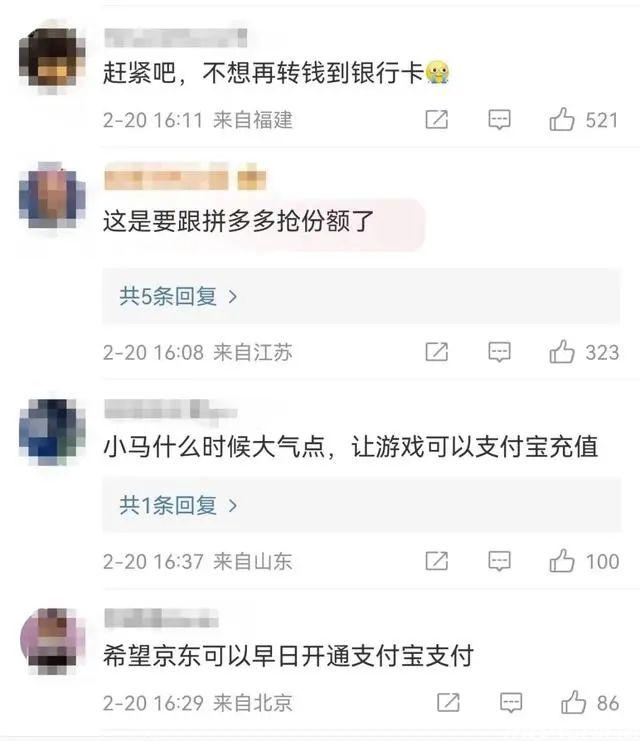
Task: Expand 共5条回复 replies
Action: tap(178, 296)
